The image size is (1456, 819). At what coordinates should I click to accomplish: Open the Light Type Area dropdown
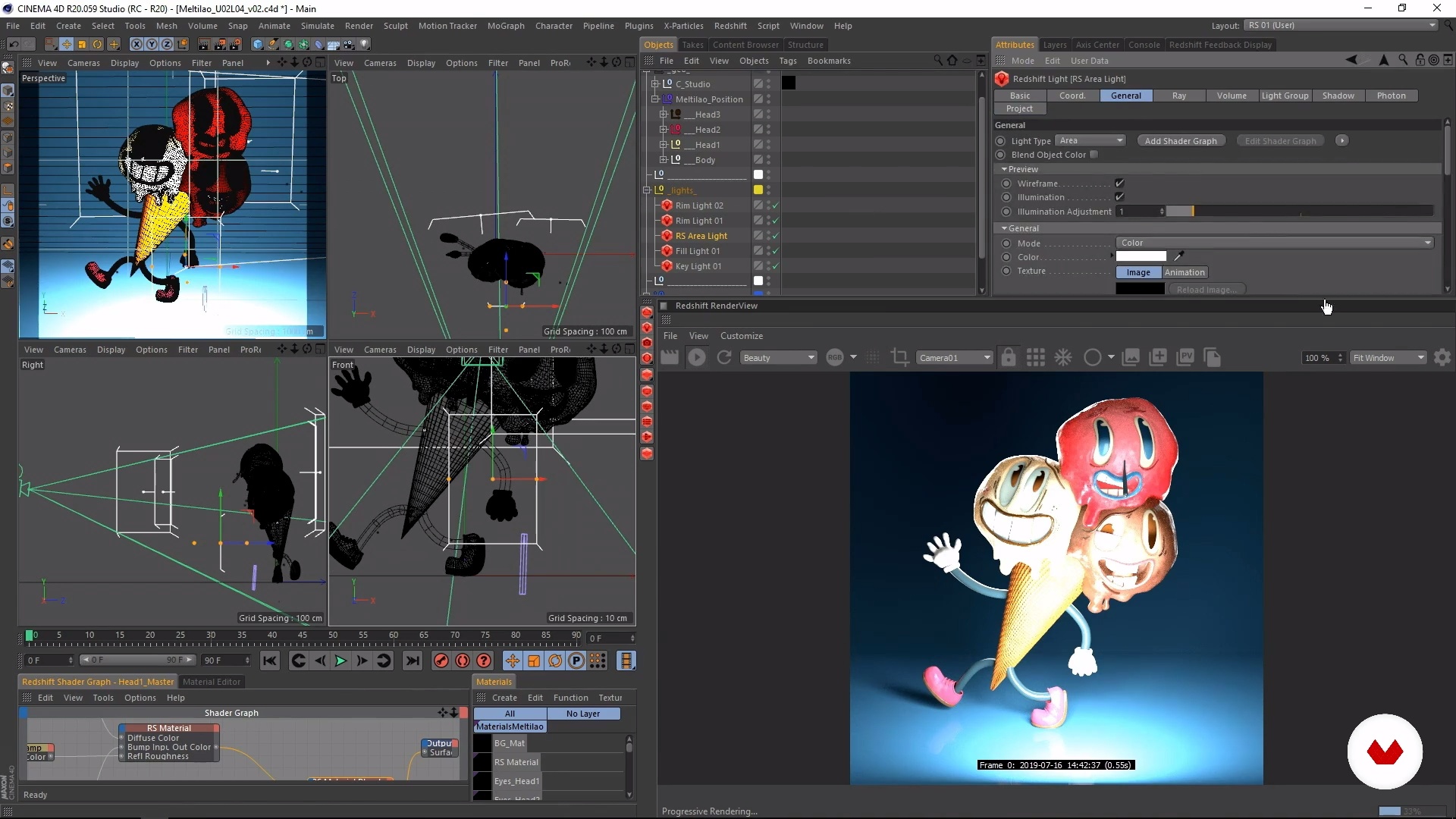coord(1091,140)
